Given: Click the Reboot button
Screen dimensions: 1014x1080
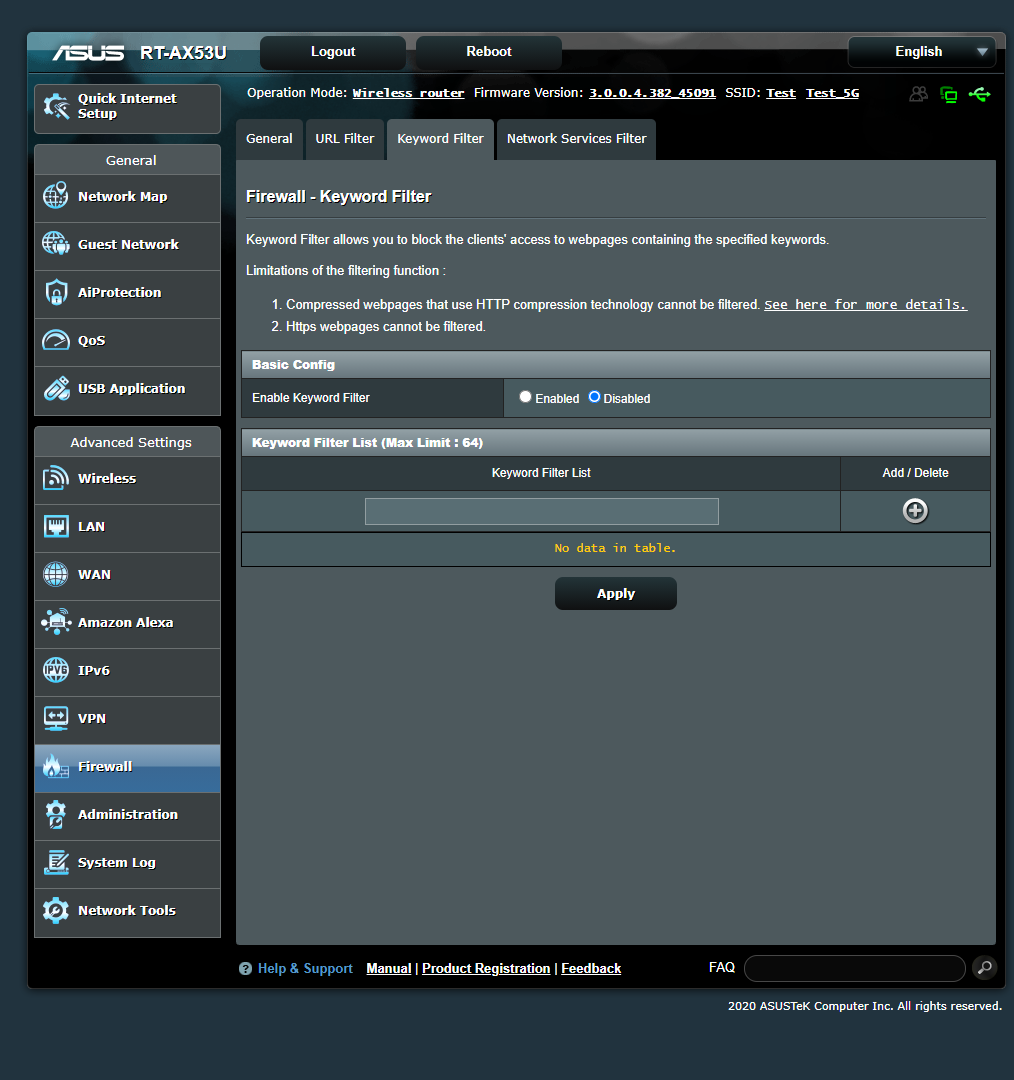Looking at the screenshot, I should point(488,52).
